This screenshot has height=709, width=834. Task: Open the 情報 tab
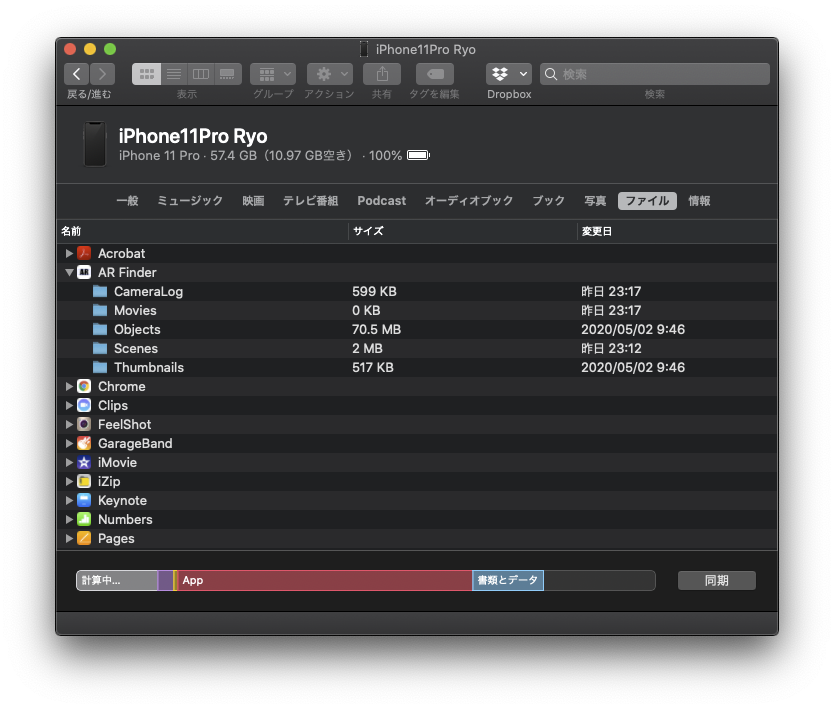tap(699, 201)
